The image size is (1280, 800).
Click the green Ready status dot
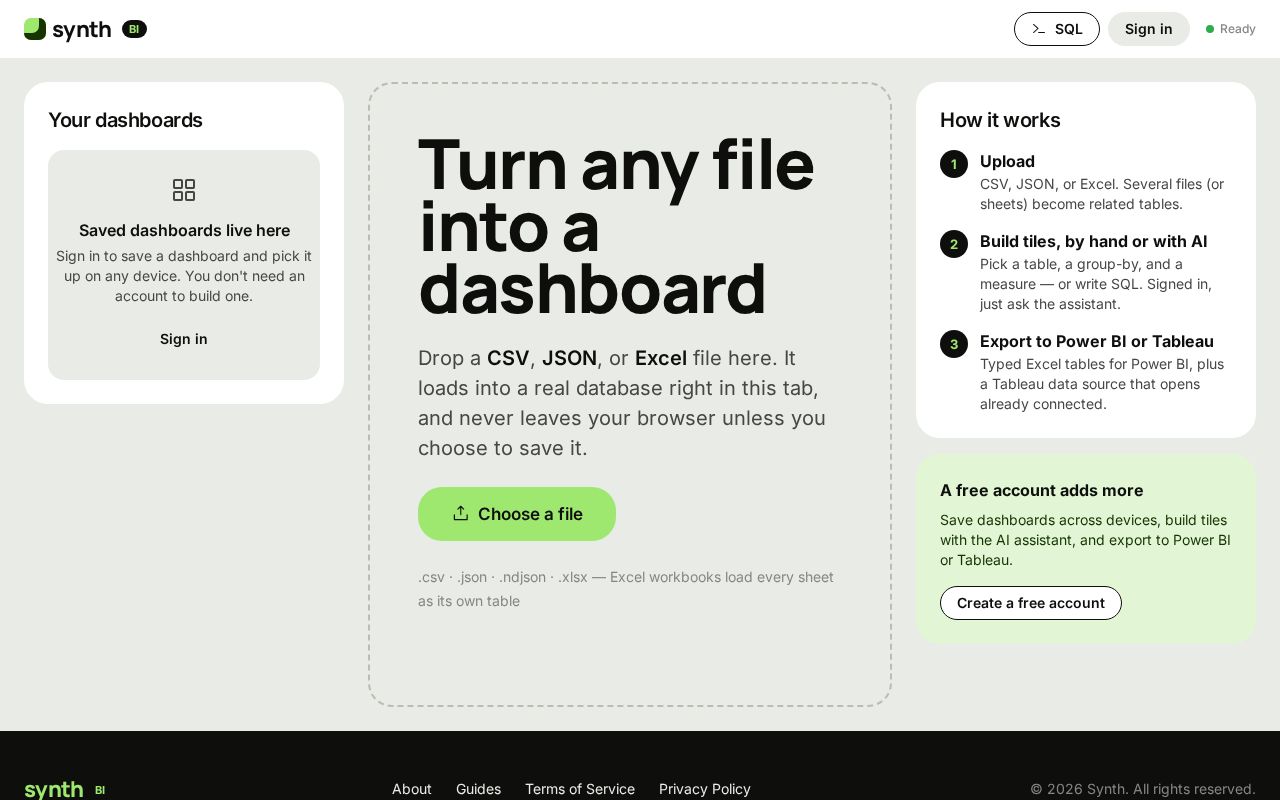pyautogui.click(x=1210, y=29)
